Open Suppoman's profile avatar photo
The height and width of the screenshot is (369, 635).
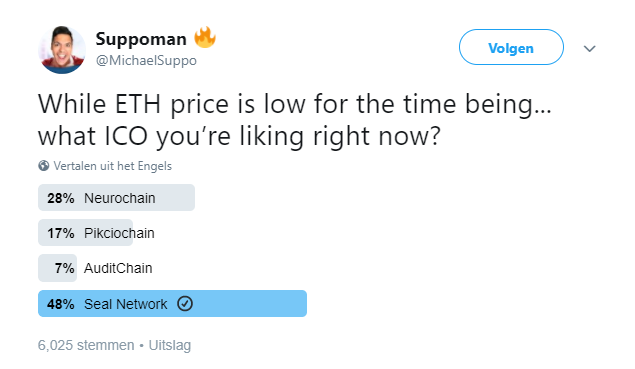coord(62,50)
